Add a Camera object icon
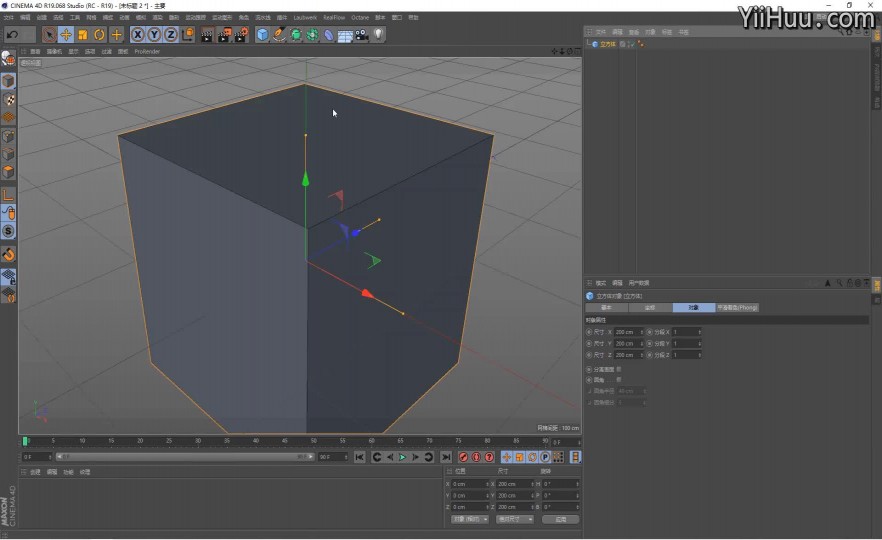 point(362,35)
